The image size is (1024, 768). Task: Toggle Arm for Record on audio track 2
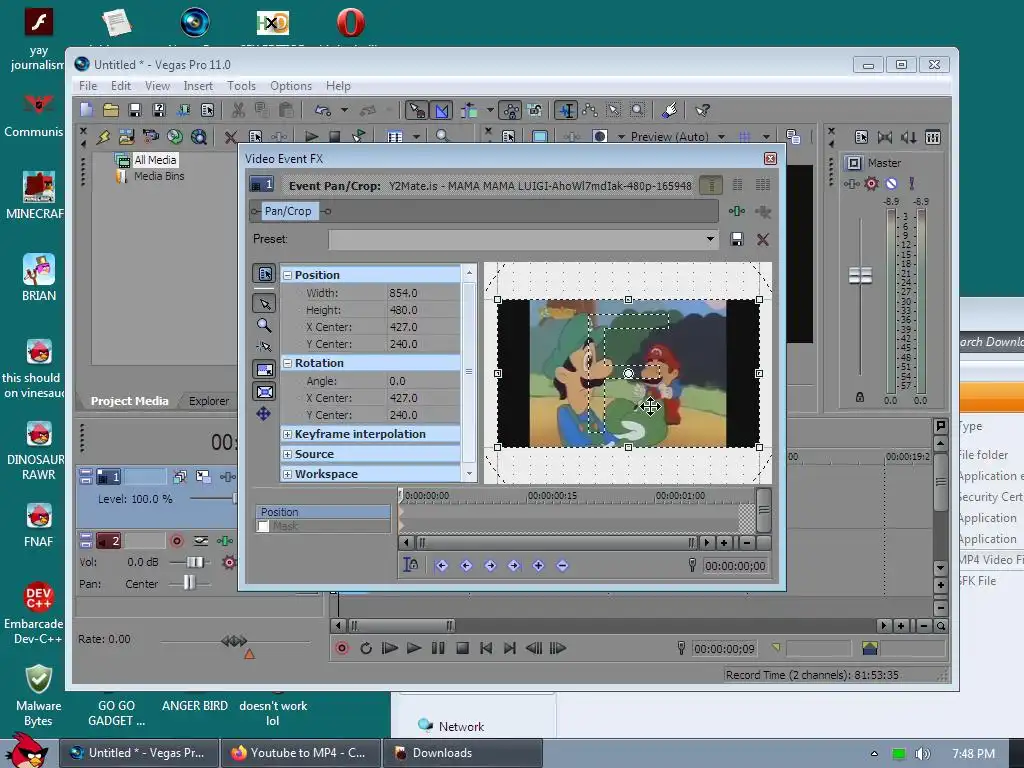point(176,541)
